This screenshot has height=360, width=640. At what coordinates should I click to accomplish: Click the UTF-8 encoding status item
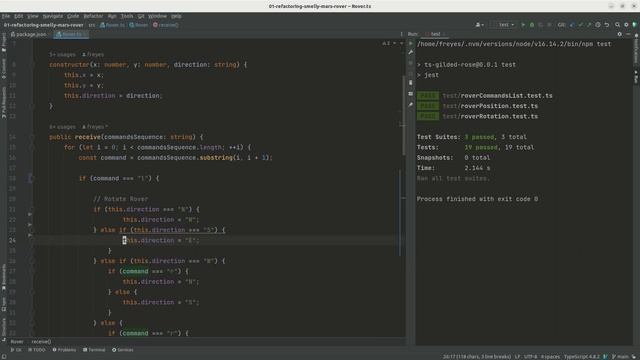point(531,357)
